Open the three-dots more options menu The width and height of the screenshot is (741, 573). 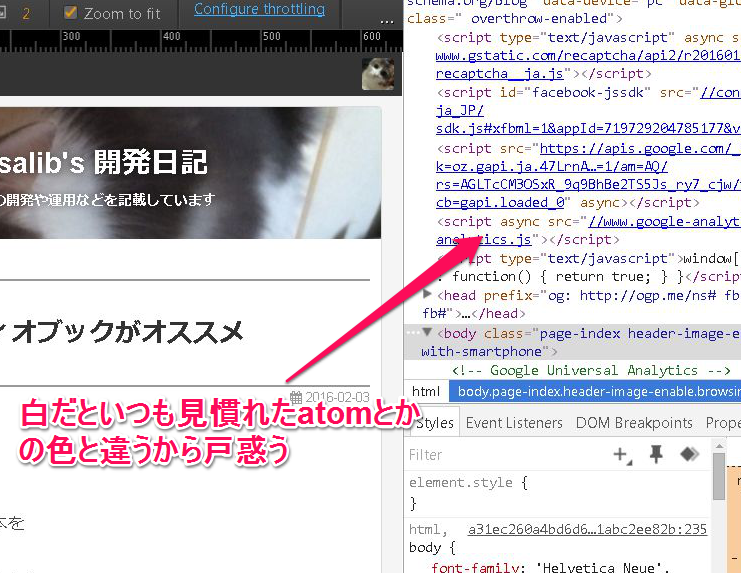pos(387,22)
